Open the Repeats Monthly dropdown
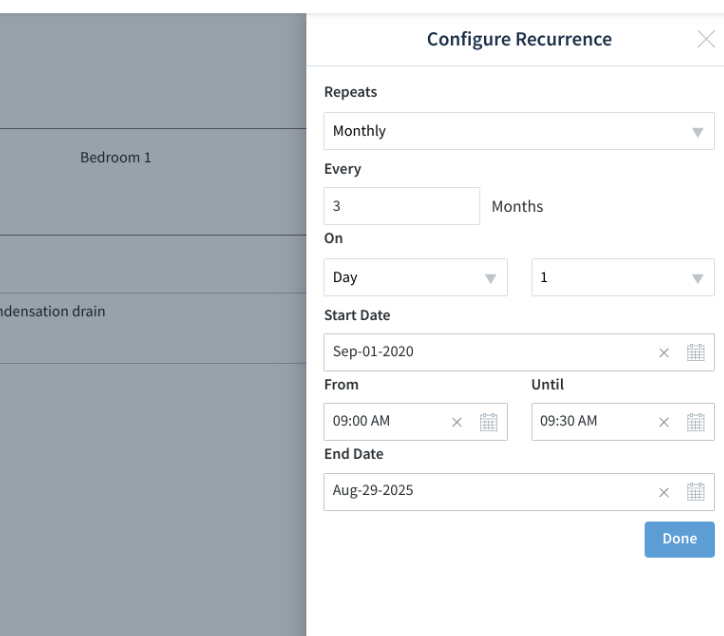 pyautogui.click(x=519, y=131)
